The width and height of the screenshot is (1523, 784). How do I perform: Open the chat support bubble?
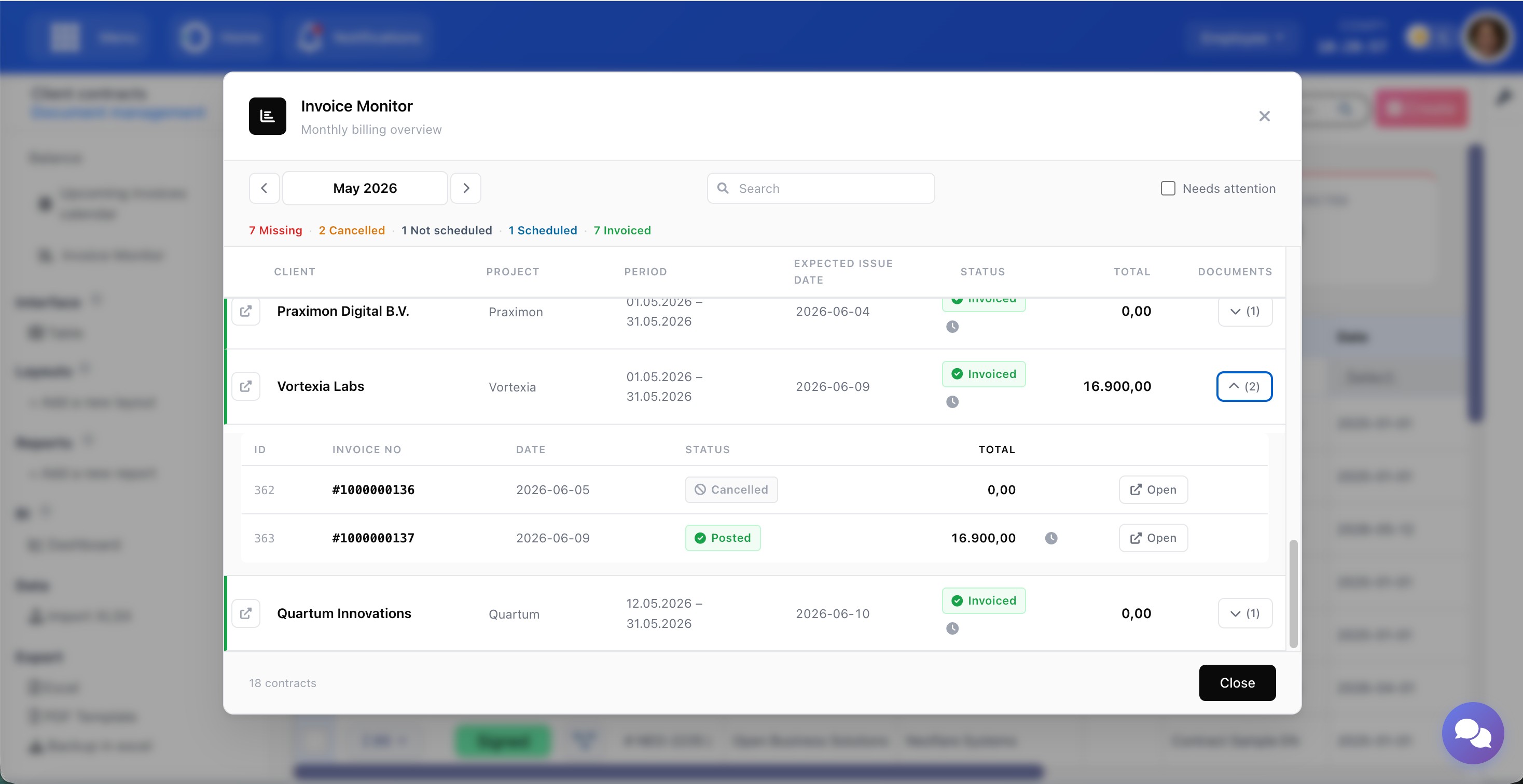tap(1472, 733)
